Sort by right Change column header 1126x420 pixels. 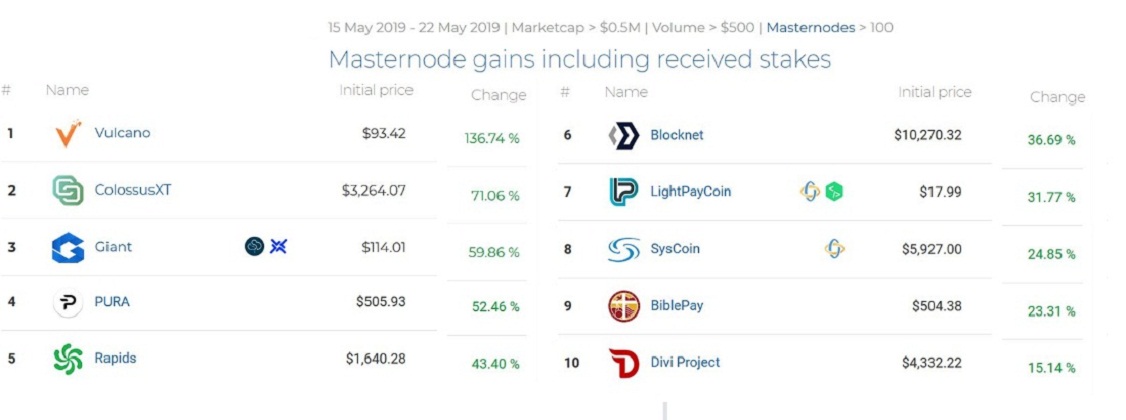[x=1057, y=97]
